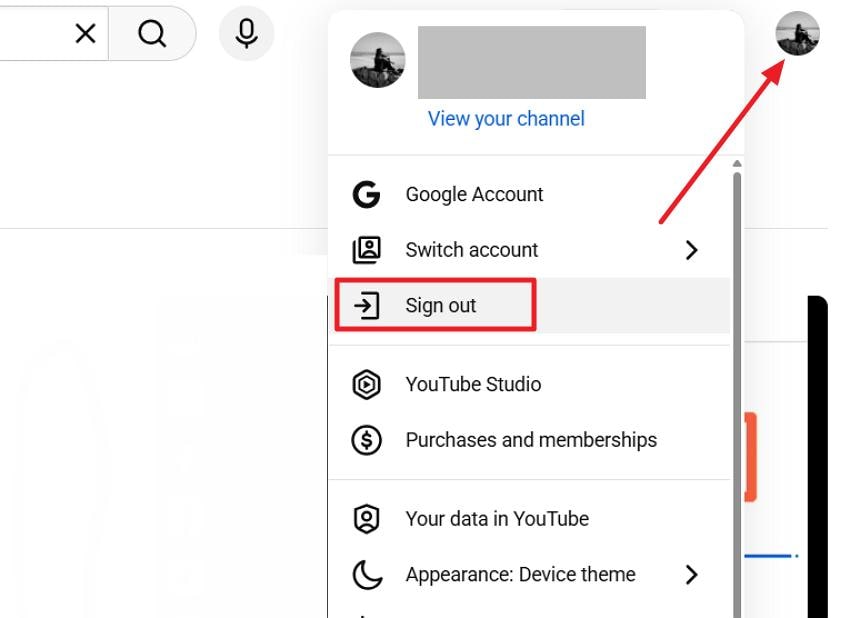Expand the Appearance theme submenu chevron

coord(692,575)
